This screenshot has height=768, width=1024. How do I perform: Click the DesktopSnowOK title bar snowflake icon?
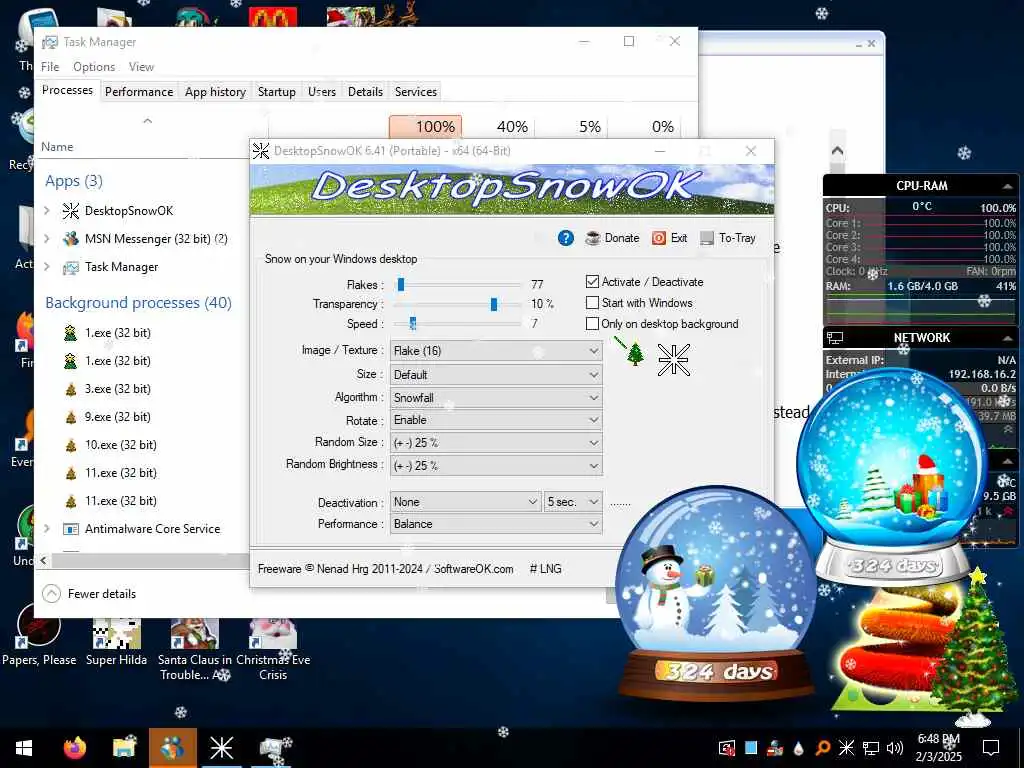coord(261,151)
